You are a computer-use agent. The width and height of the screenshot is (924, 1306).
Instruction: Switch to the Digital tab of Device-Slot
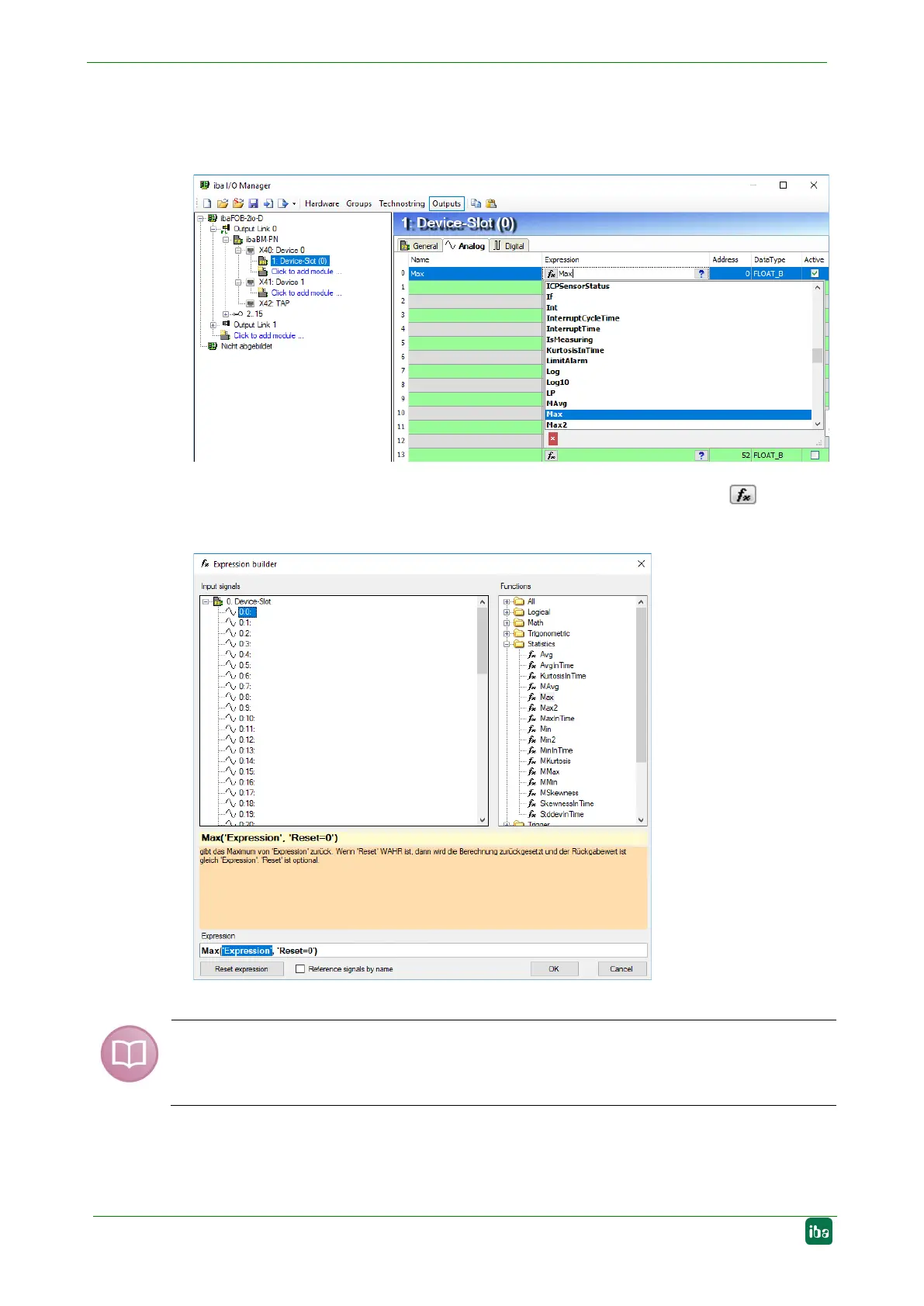pos(509,246)
